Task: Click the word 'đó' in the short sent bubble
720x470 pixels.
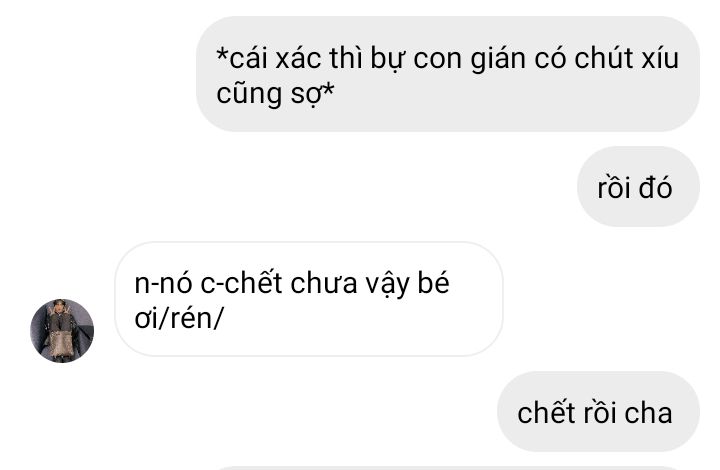Action: (x=656, y=187)
